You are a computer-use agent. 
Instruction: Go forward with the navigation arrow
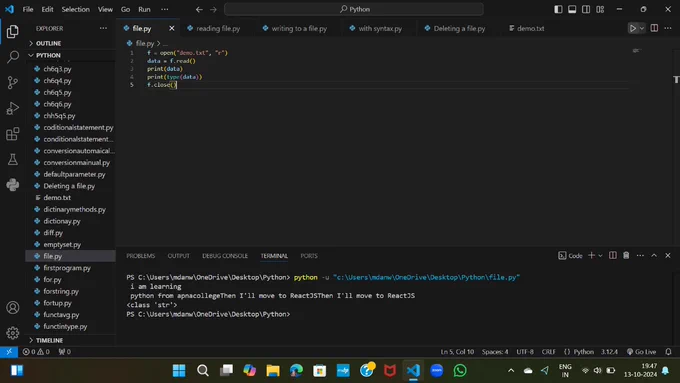pyautogui.click(x=213, y=9)
